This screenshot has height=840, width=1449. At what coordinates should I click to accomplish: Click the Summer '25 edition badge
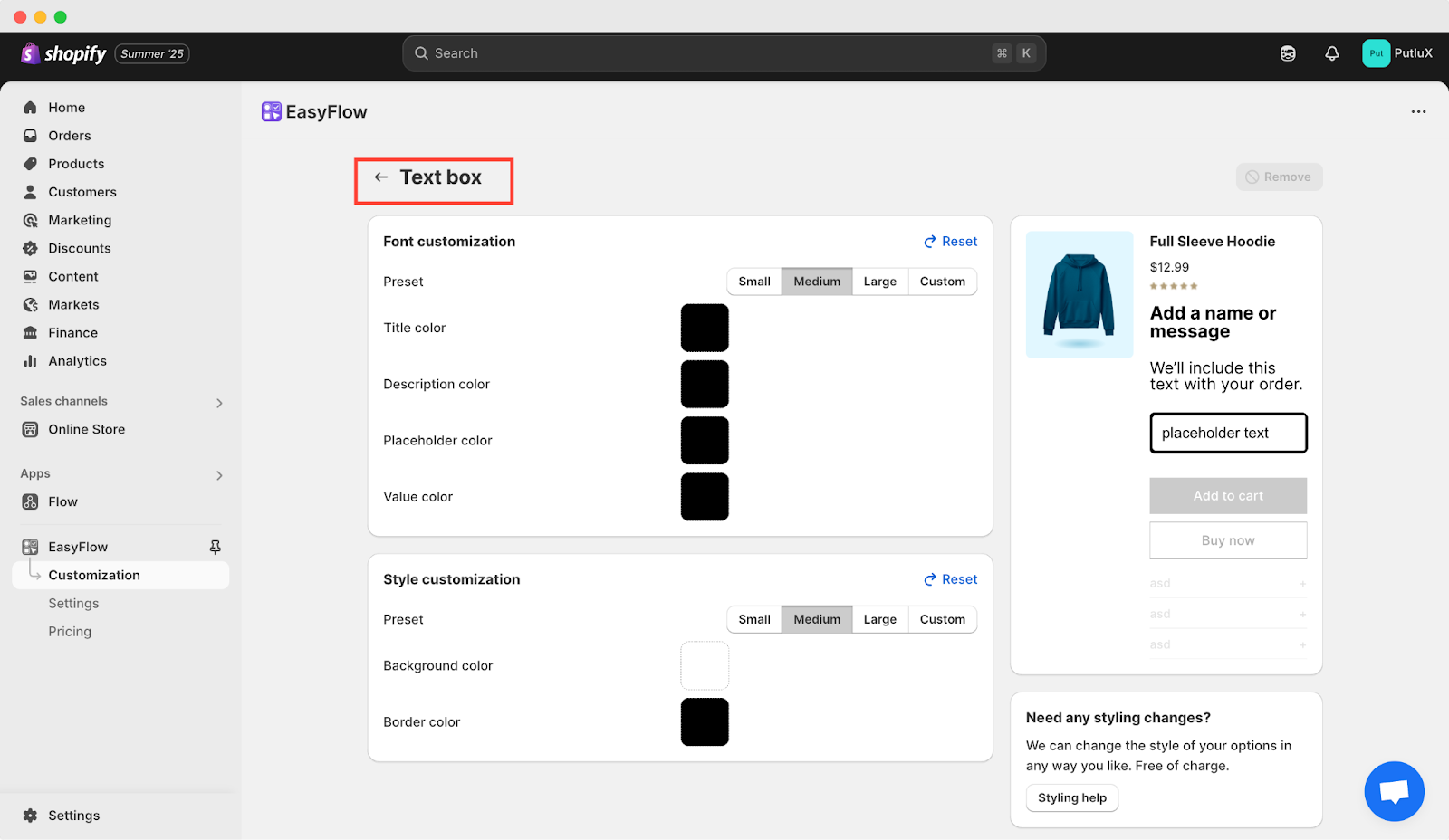click(152, 54)
